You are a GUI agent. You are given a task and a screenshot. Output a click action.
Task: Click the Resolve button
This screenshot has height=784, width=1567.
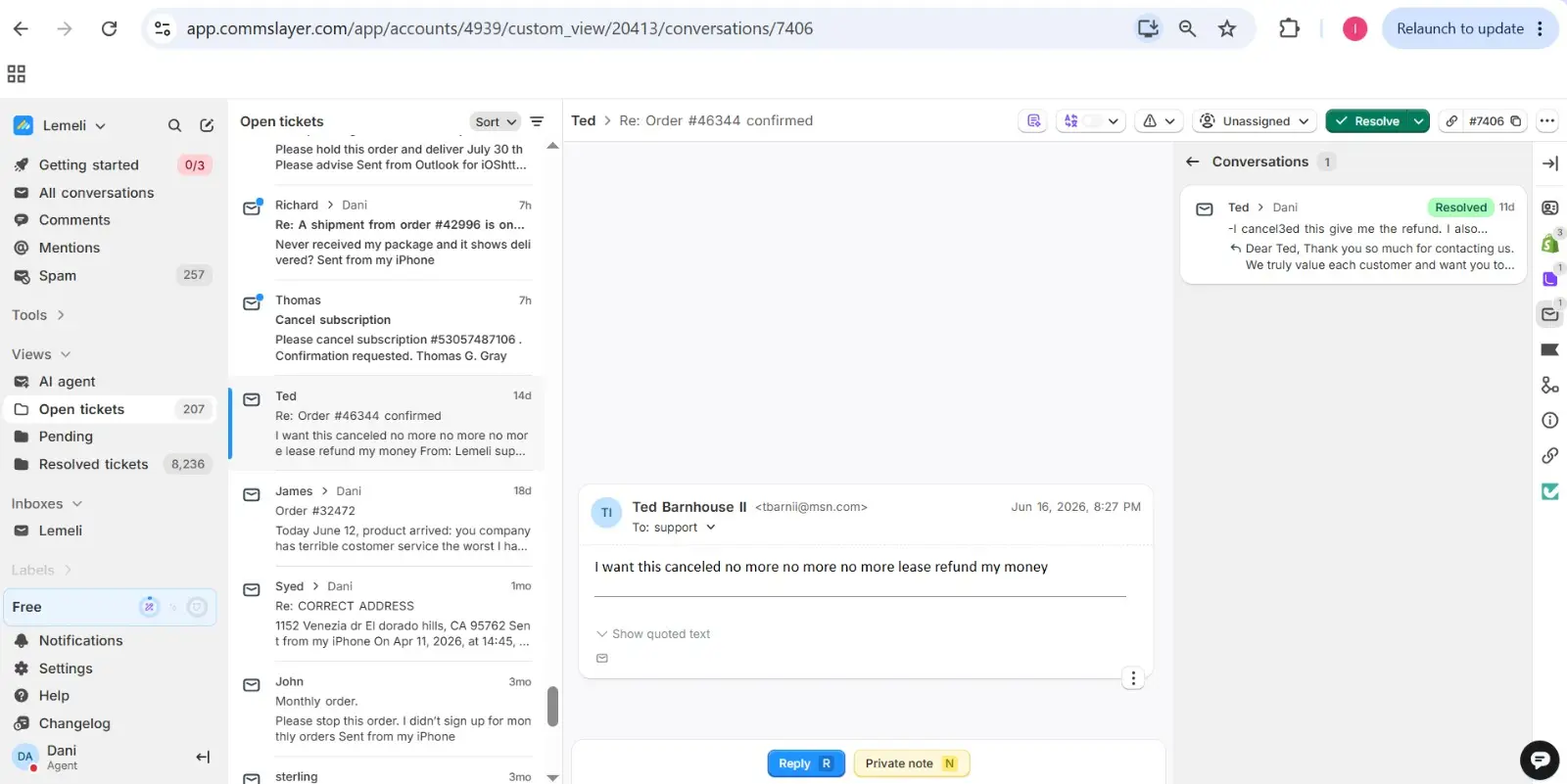click(1367, 121)
